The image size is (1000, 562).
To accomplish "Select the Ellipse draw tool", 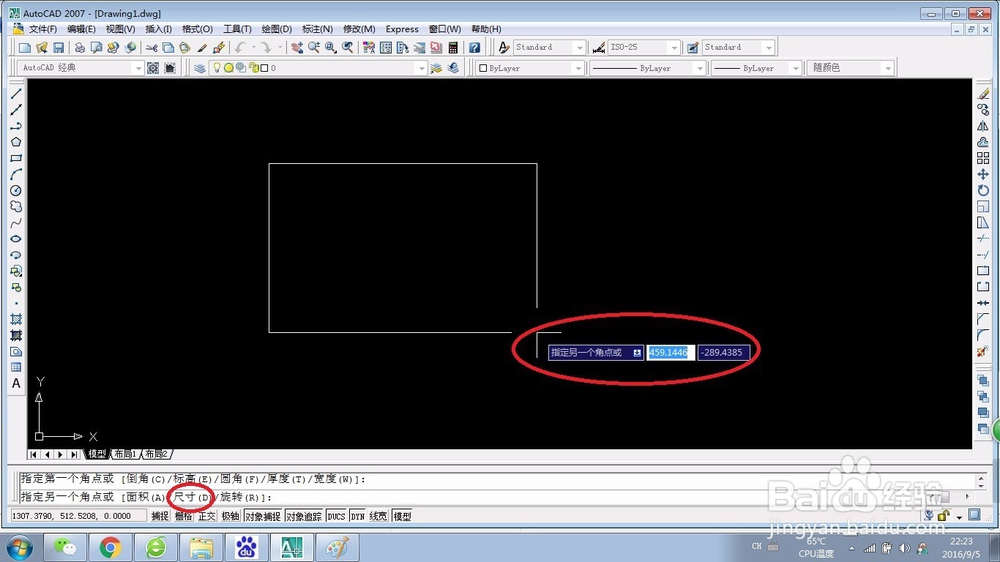I will [16, 239].
